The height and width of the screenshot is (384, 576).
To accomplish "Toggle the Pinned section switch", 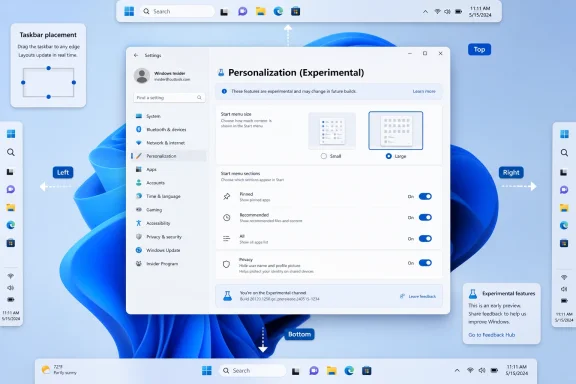I will click(425, 196).
